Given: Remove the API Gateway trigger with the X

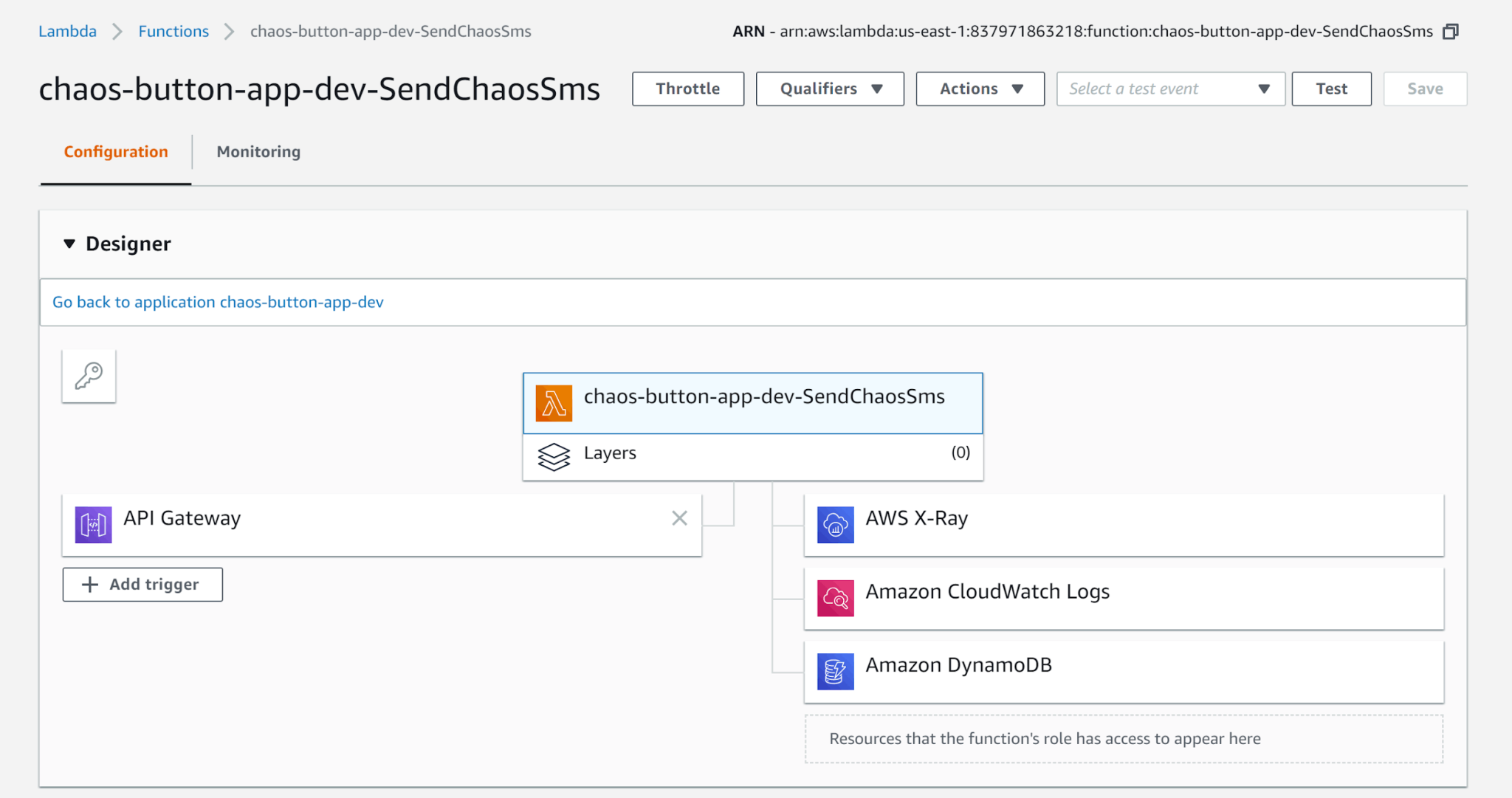Looking at the screenshot, I should coord(678,517).
